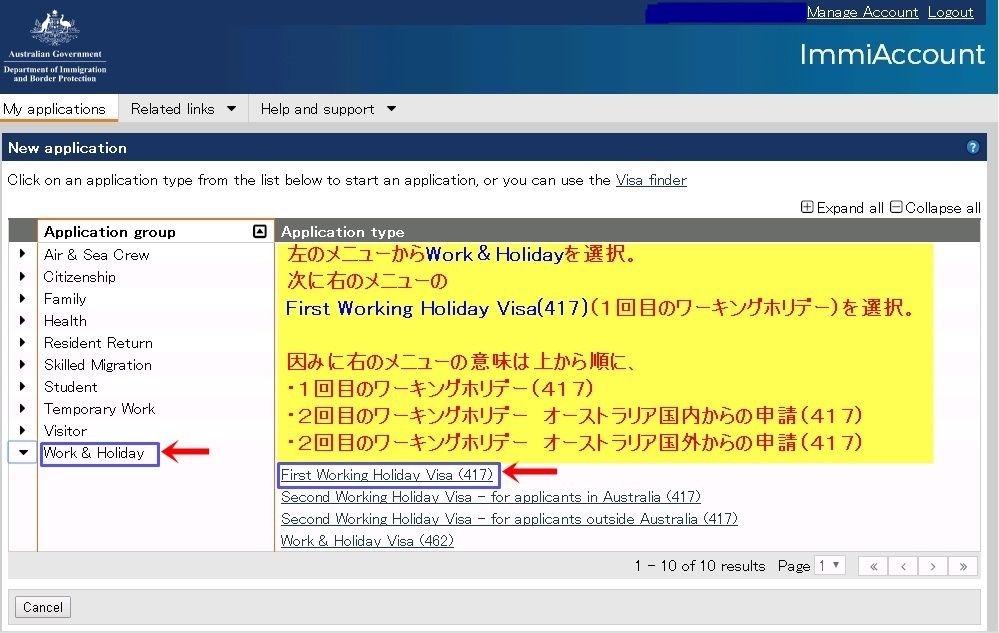This screenshot has width=999, height=633.
Task: Go to the first results page
Action: (873, 566)
